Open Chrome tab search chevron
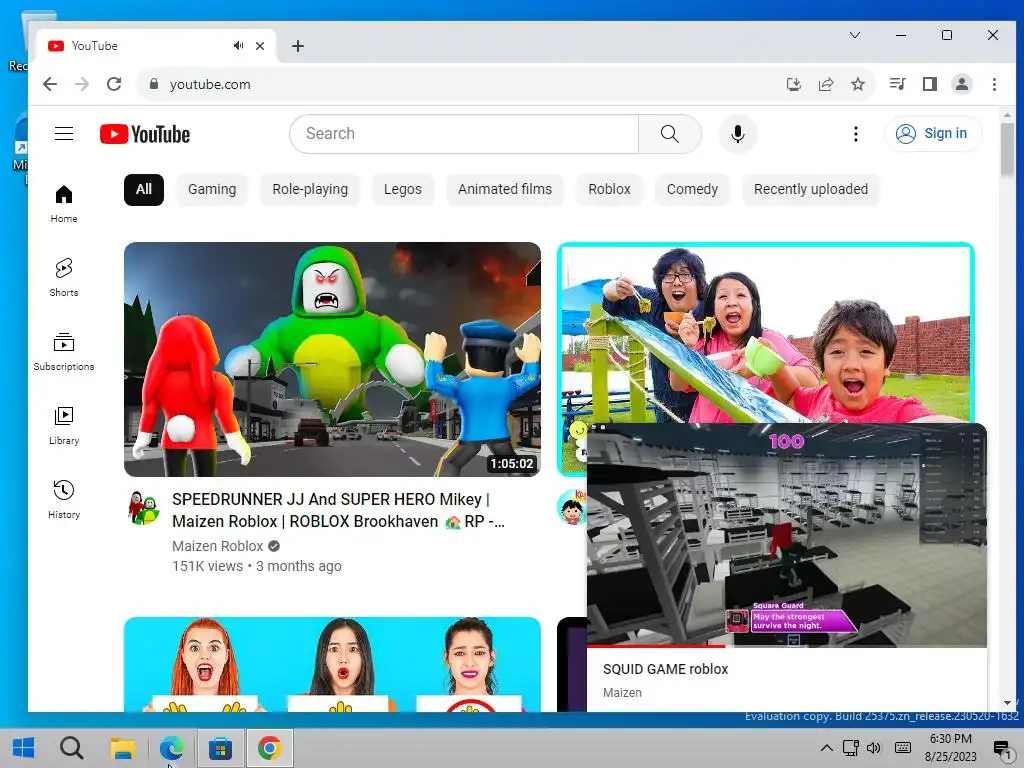The width and height of the screenshot is (1024, 768). [854, 35]
